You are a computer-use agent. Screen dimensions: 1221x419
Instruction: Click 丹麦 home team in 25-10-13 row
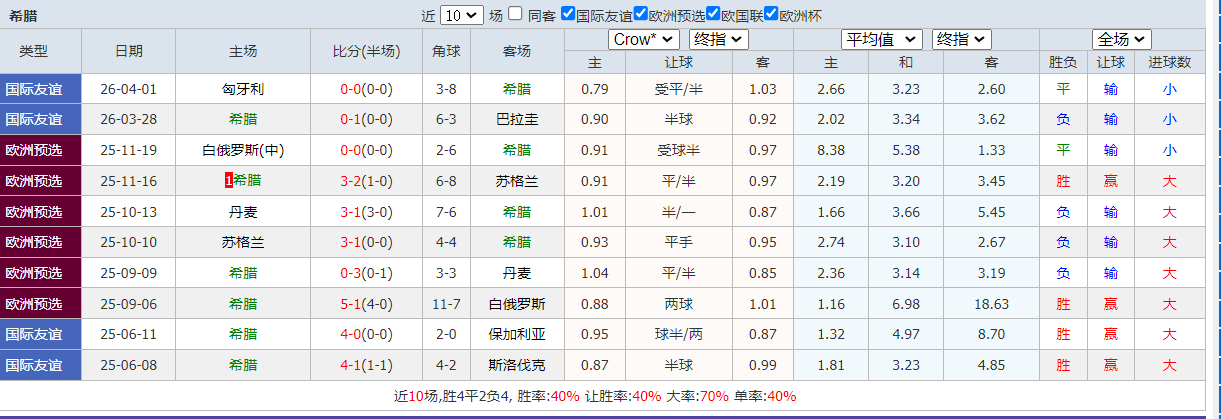point(243,212)
